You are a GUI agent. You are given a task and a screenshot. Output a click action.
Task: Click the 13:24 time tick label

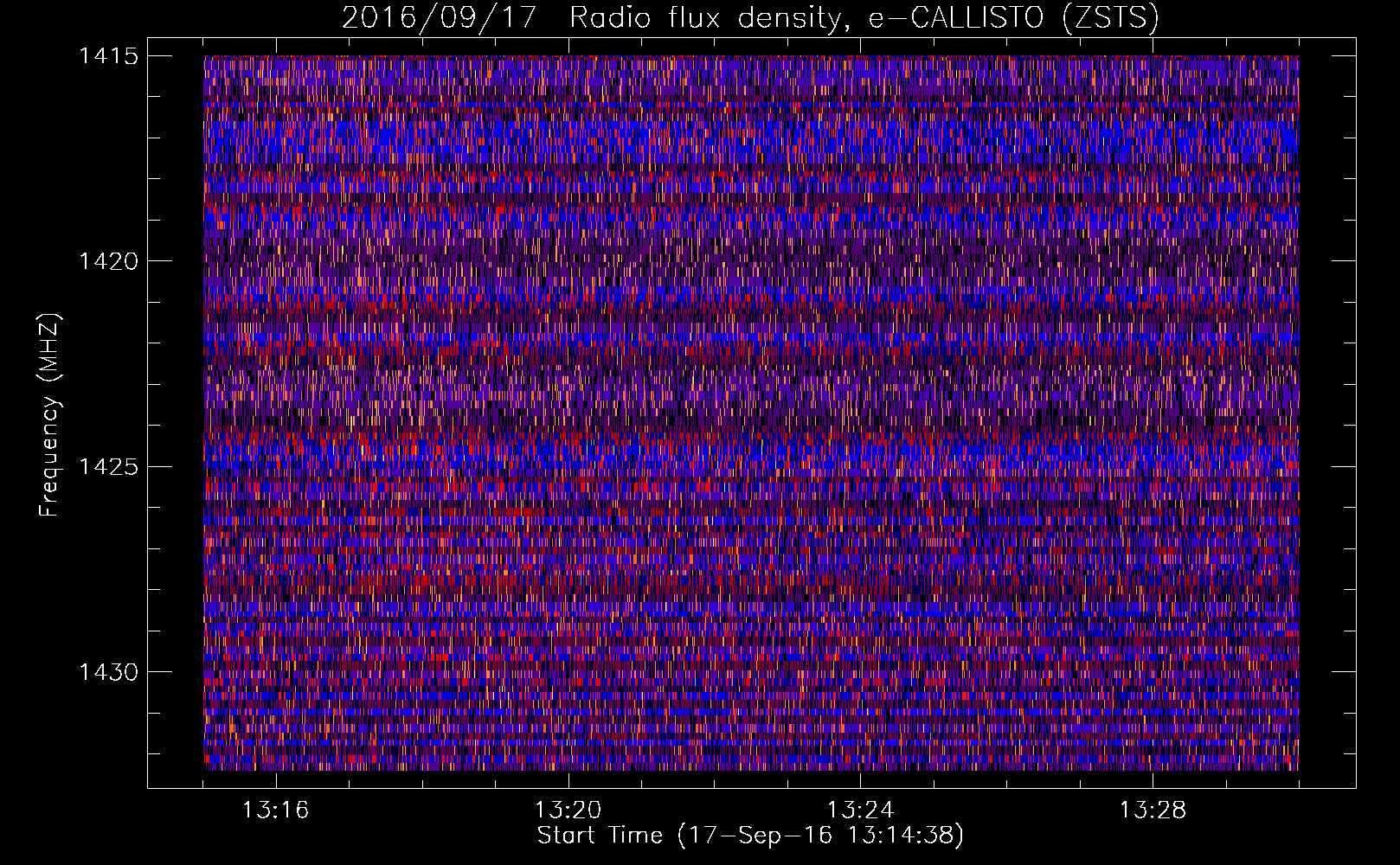click(x=860, y=811)
